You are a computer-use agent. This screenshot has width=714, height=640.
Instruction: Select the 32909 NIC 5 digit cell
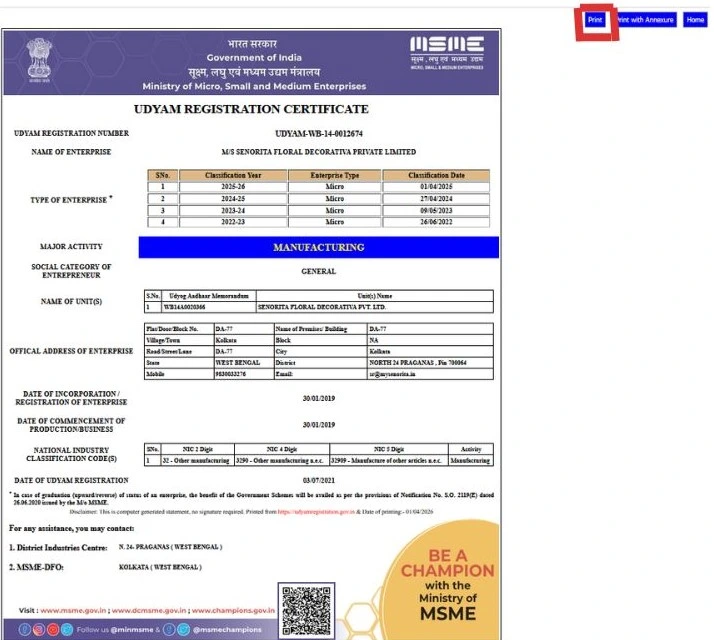click(389, 461)
